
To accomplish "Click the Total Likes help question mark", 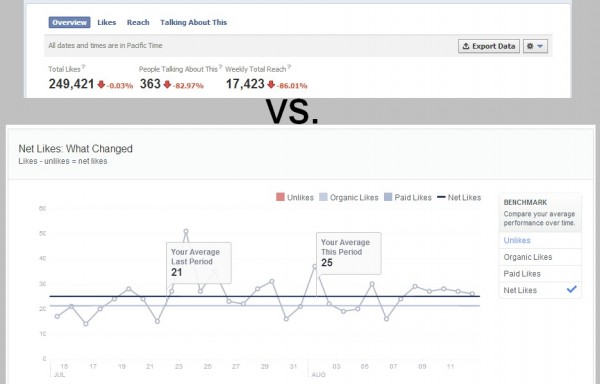I will pyautogui.click(x=83, y=67).
